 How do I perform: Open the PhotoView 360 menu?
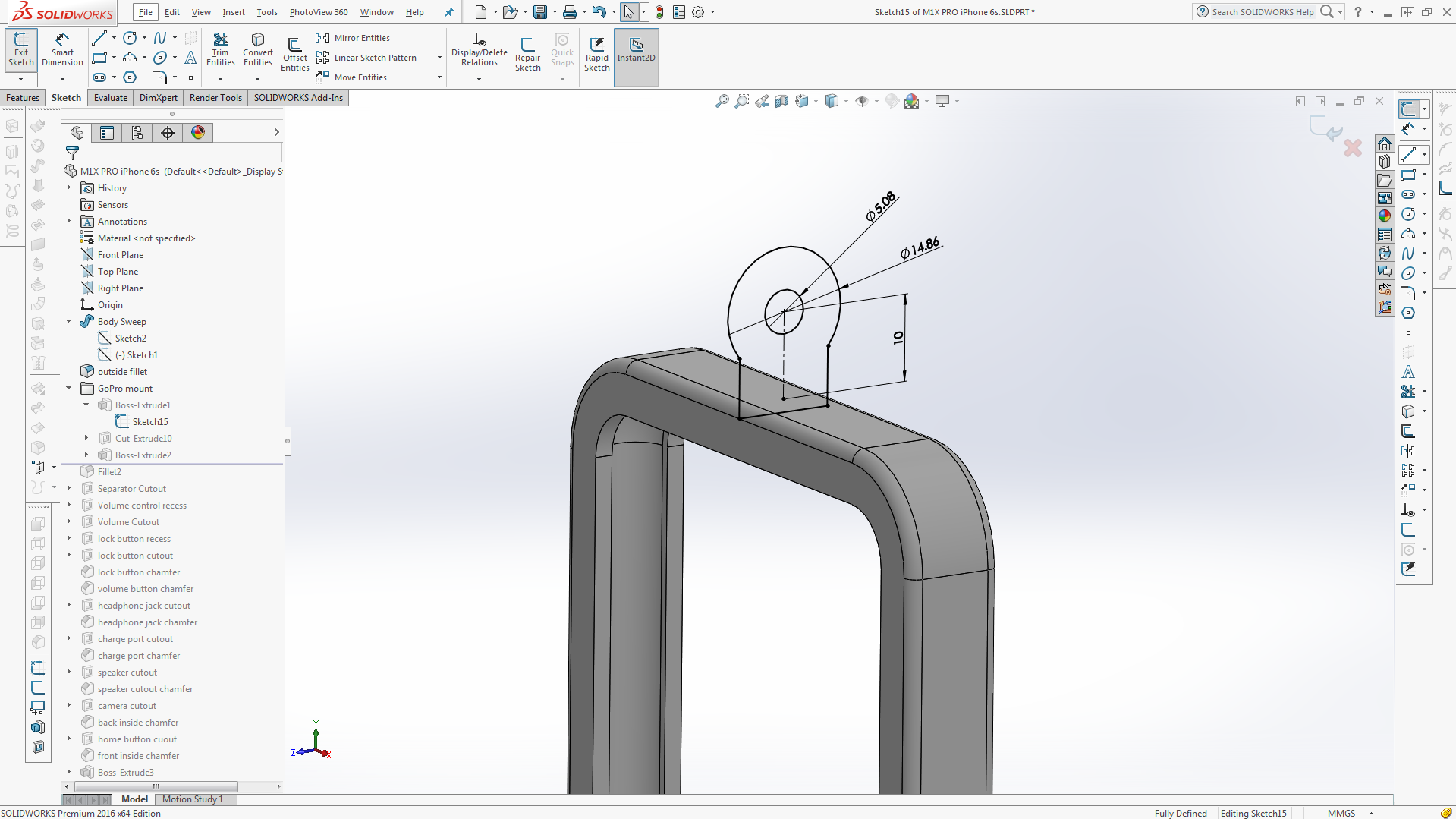click(319, 12)
